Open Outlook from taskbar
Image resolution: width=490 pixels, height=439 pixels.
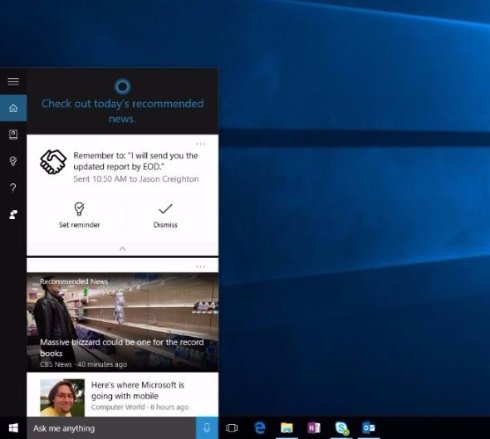point(369,428)
